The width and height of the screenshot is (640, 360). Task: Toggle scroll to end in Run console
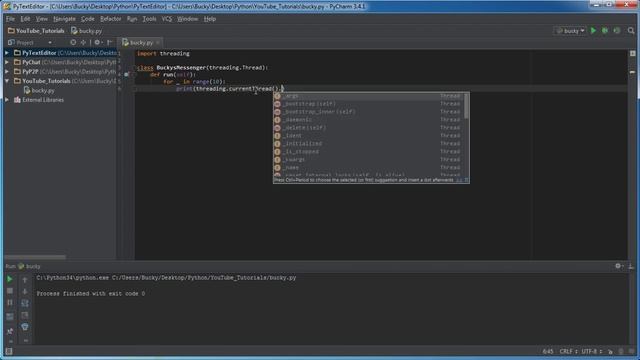click(x=25, y=315)
